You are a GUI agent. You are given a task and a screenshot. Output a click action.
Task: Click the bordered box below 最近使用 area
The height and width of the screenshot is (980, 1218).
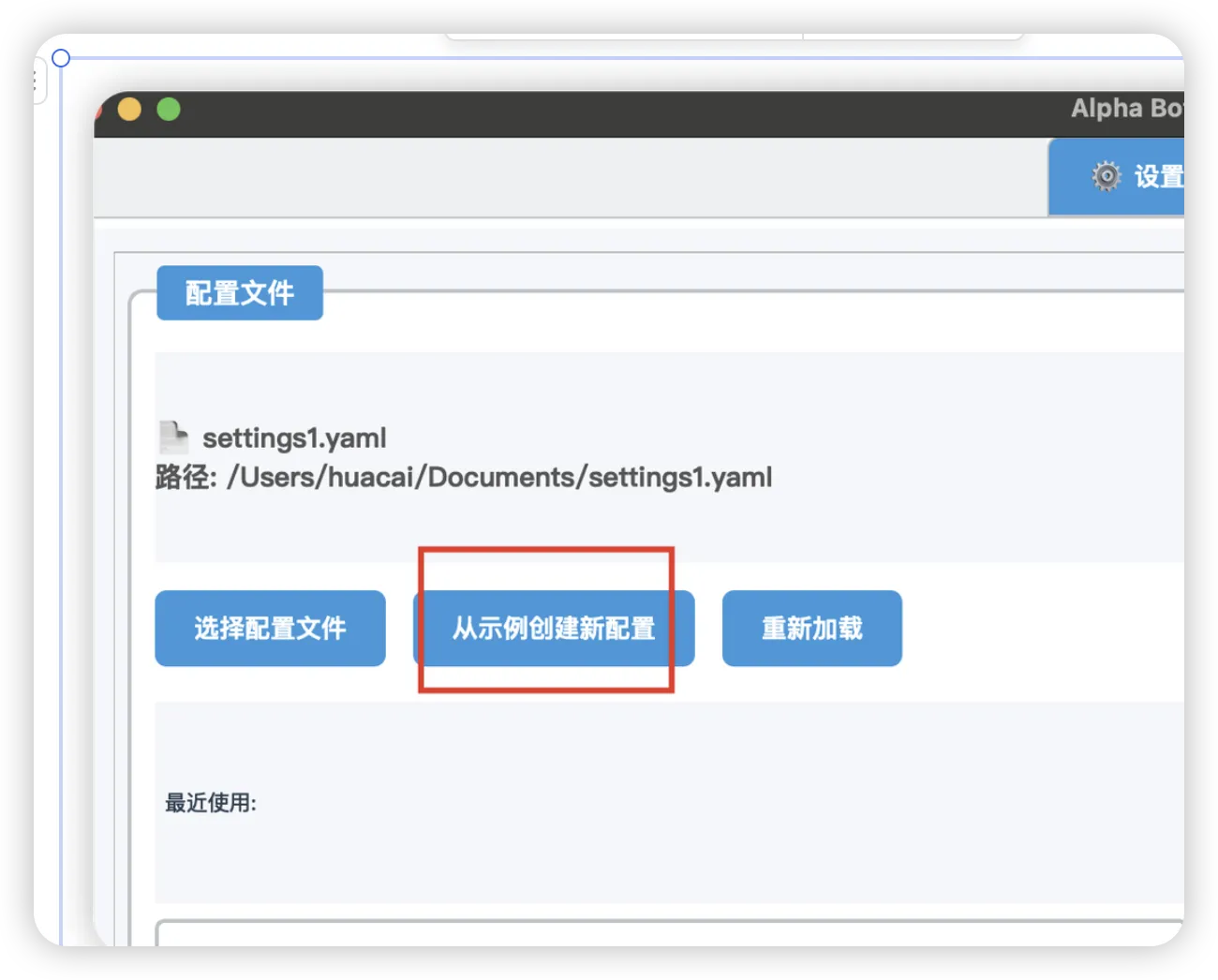tap(656, 933)
